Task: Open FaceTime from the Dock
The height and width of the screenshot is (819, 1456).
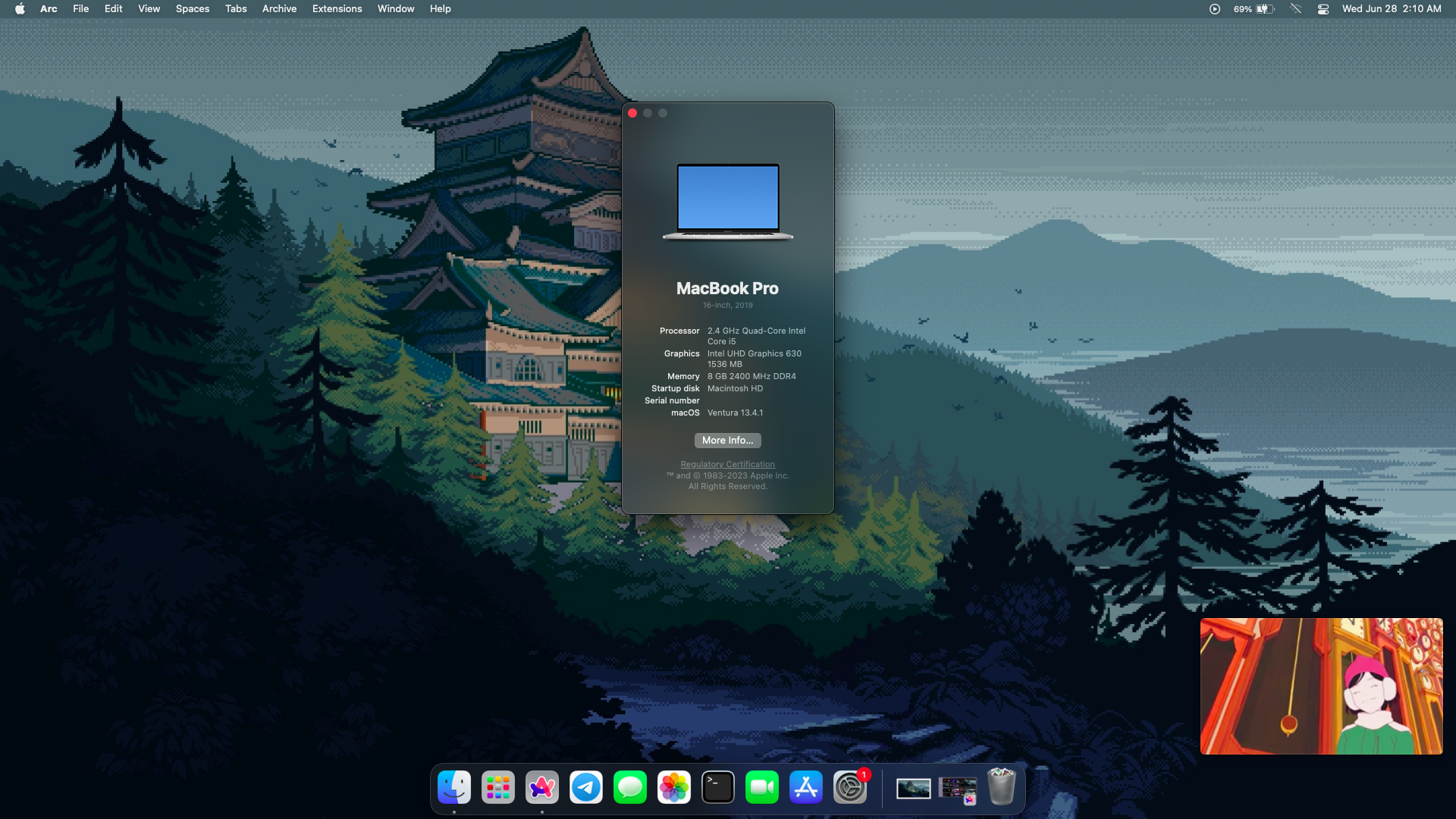Action: coord(762,788)
